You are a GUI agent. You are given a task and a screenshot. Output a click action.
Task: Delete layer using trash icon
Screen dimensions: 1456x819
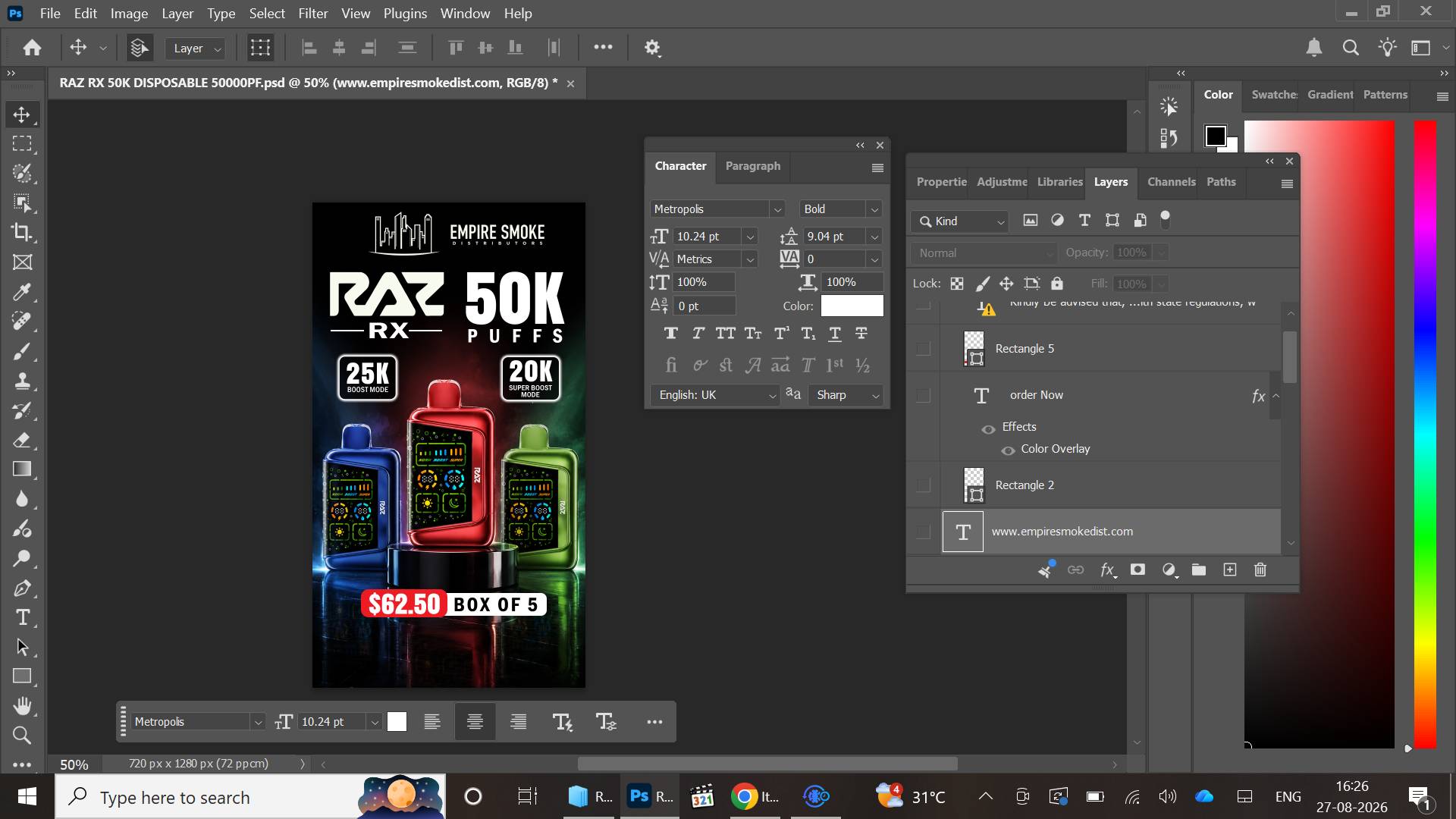click(1260, 570)
